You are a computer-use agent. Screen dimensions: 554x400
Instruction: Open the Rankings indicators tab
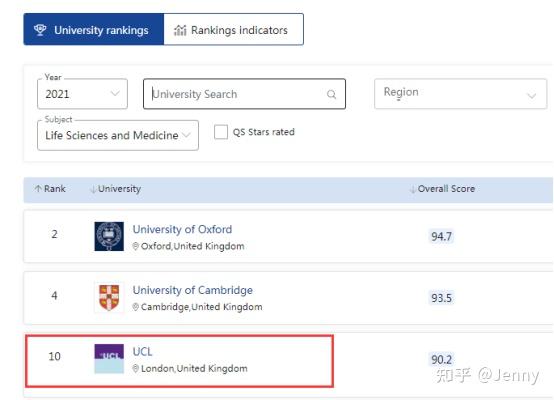tap(234, 29)
